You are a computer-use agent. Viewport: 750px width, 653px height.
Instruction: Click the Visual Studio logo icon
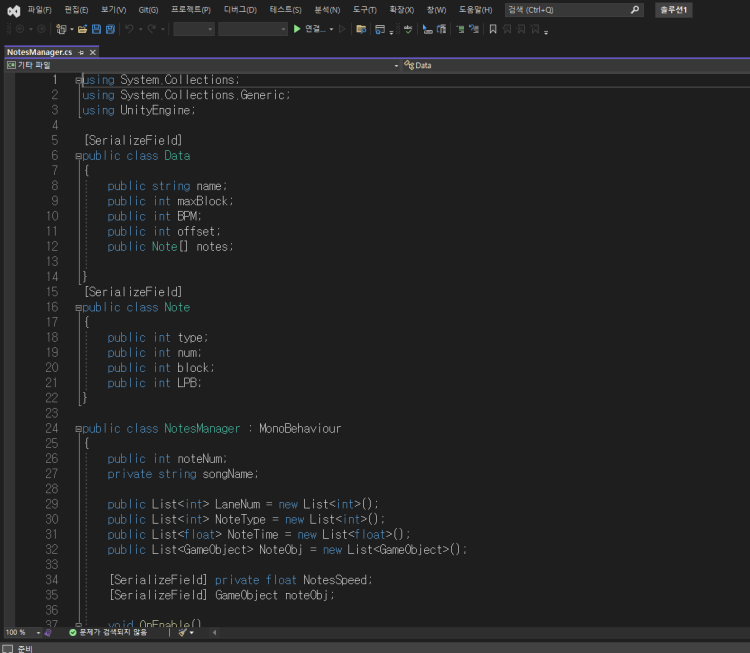pyautogui.click(x=14, y=11)
